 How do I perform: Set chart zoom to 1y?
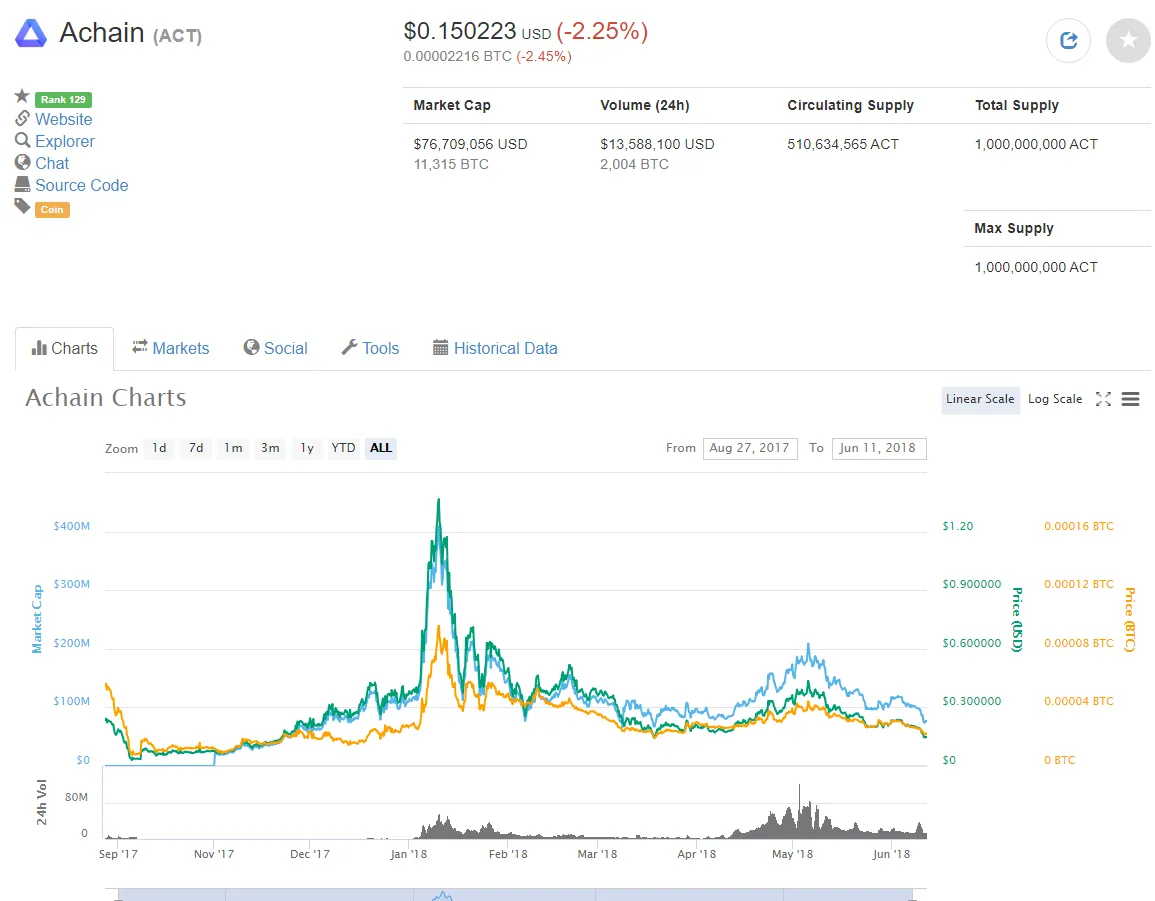tap(306, 448)
